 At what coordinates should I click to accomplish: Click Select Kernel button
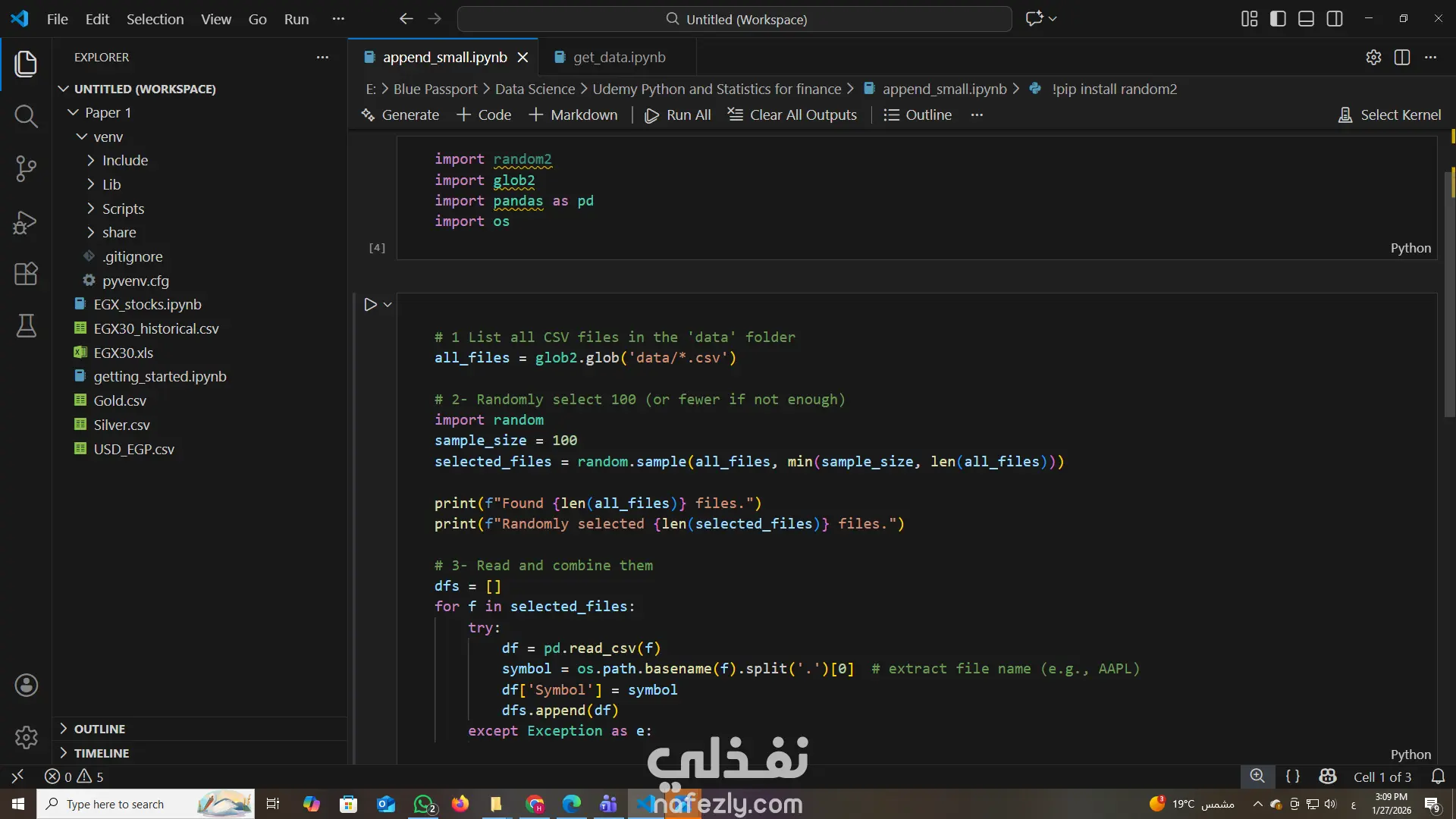(1390, 115)
